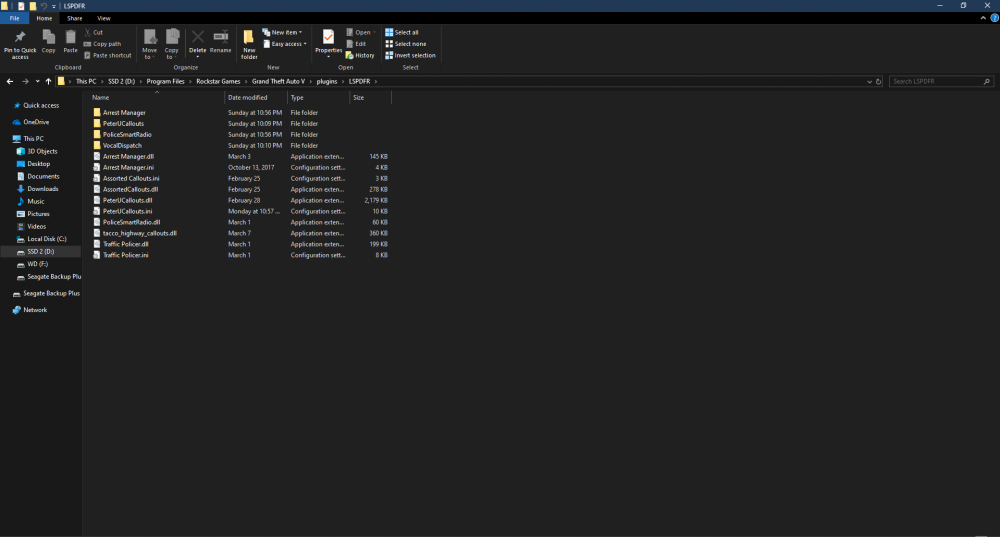Go up one folder level arrow
The width and height of the screenshot is (1000, 537).
[x=48, y=82]
